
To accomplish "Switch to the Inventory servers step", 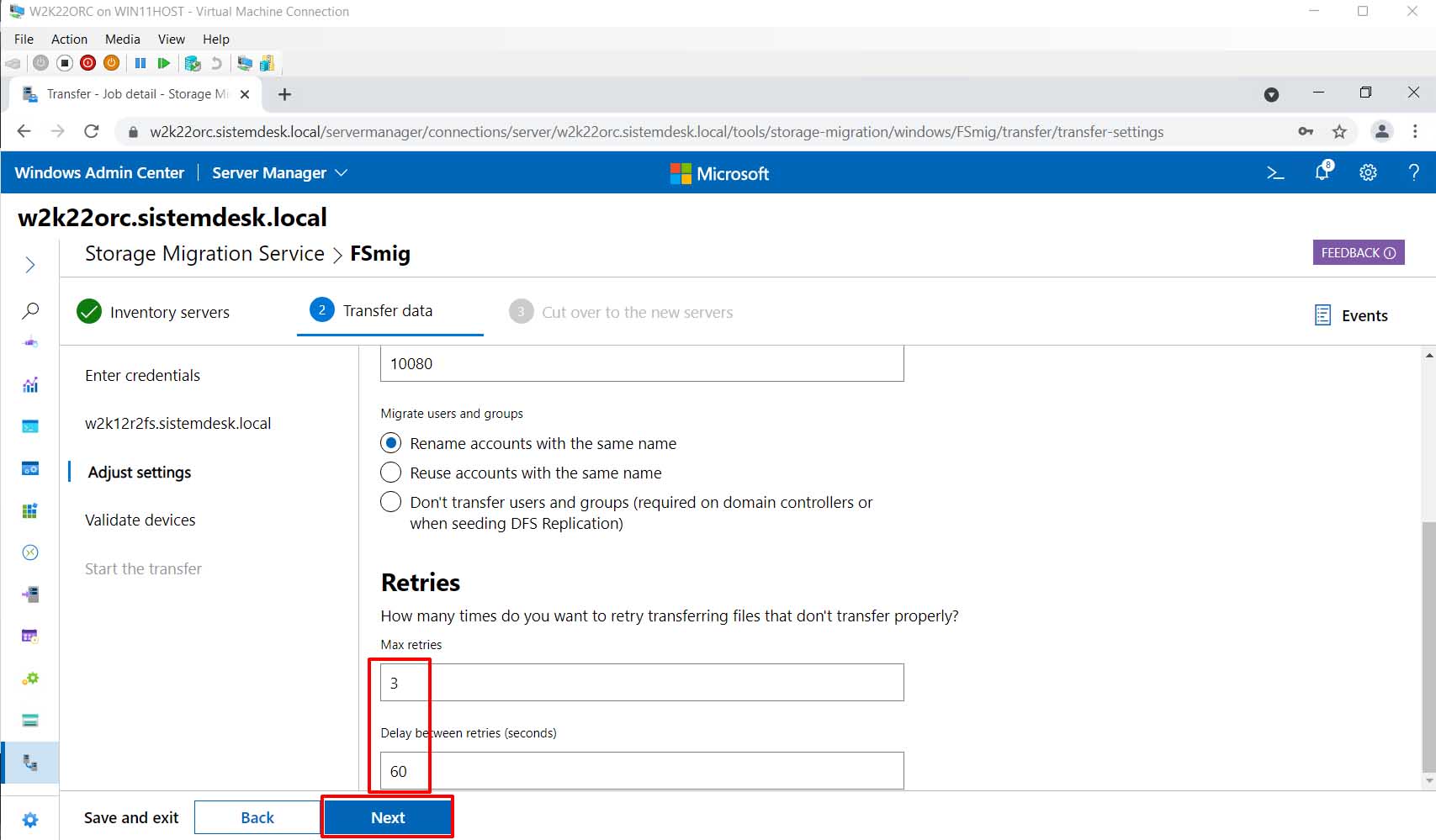I will (x=153, y=312).
